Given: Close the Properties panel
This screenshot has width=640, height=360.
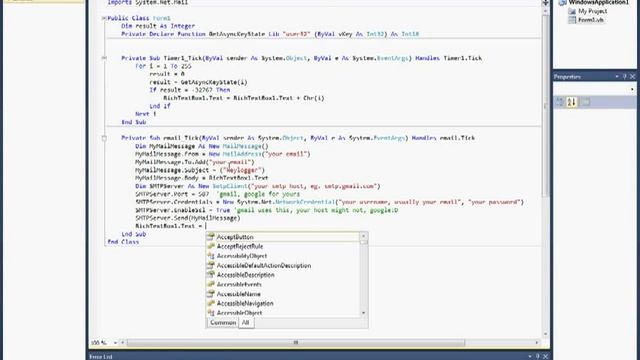Looking at the screenshot, I should coord(632,76).
